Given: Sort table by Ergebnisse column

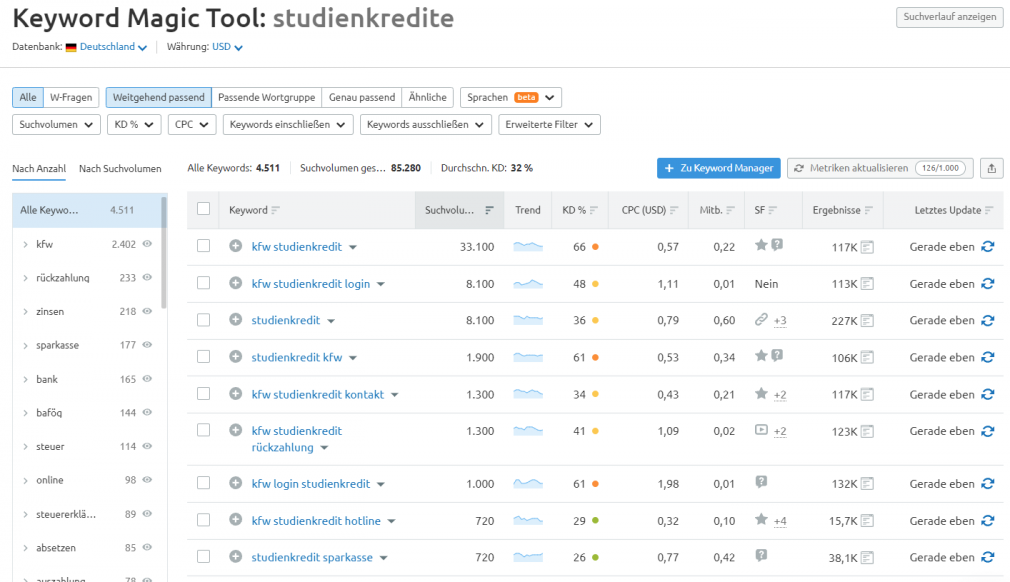Looking at the screenshot, I should coord(868,210).
